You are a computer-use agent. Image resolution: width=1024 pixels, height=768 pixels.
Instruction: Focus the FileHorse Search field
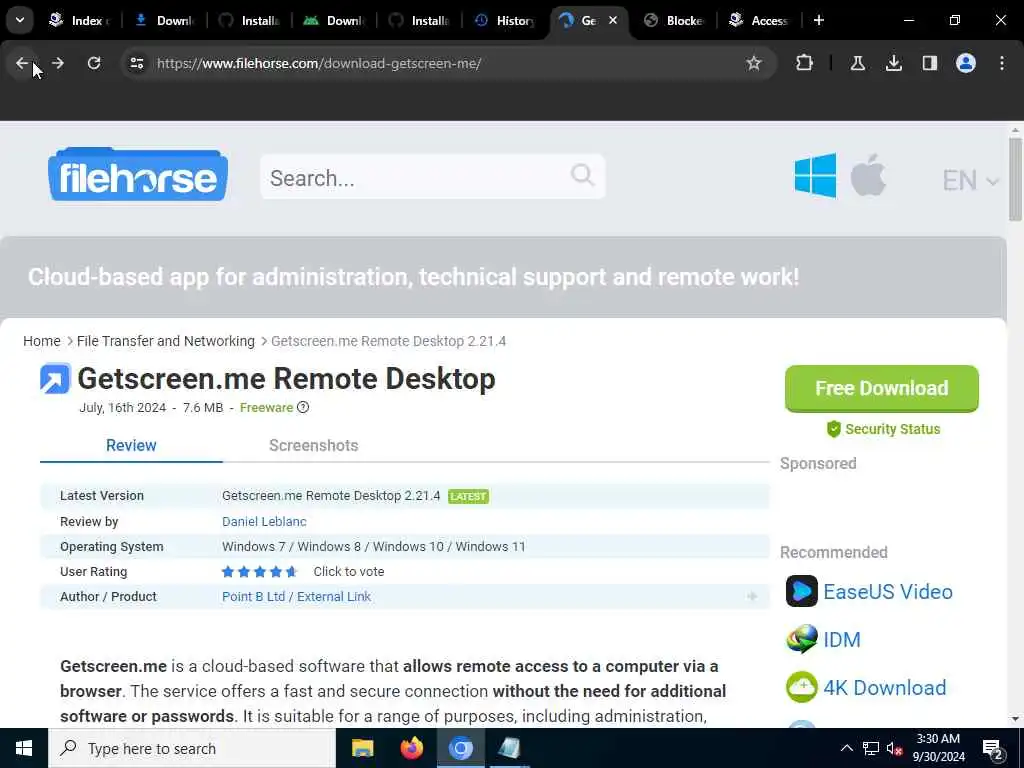pos(432,176)
